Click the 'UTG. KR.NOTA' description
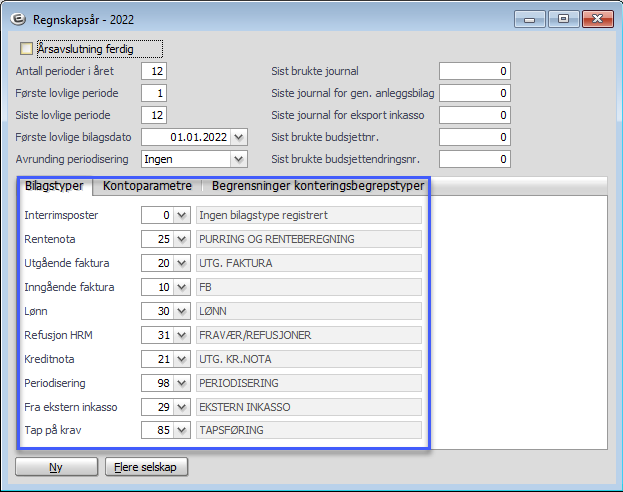This screenshot has height=492, width=623. 235,359
